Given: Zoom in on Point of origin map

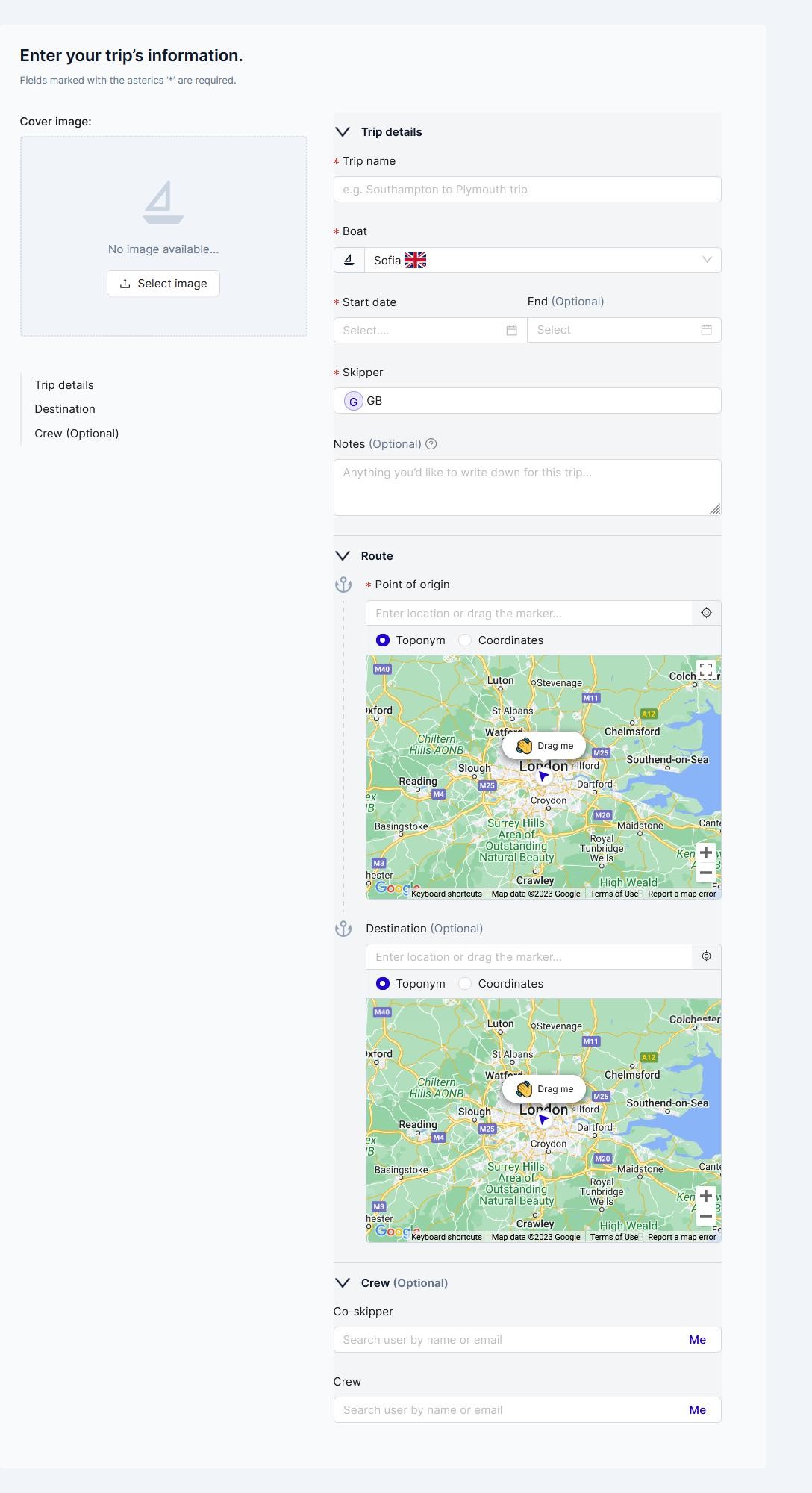Looking at the screenshot, I should [x=705, y=853].
